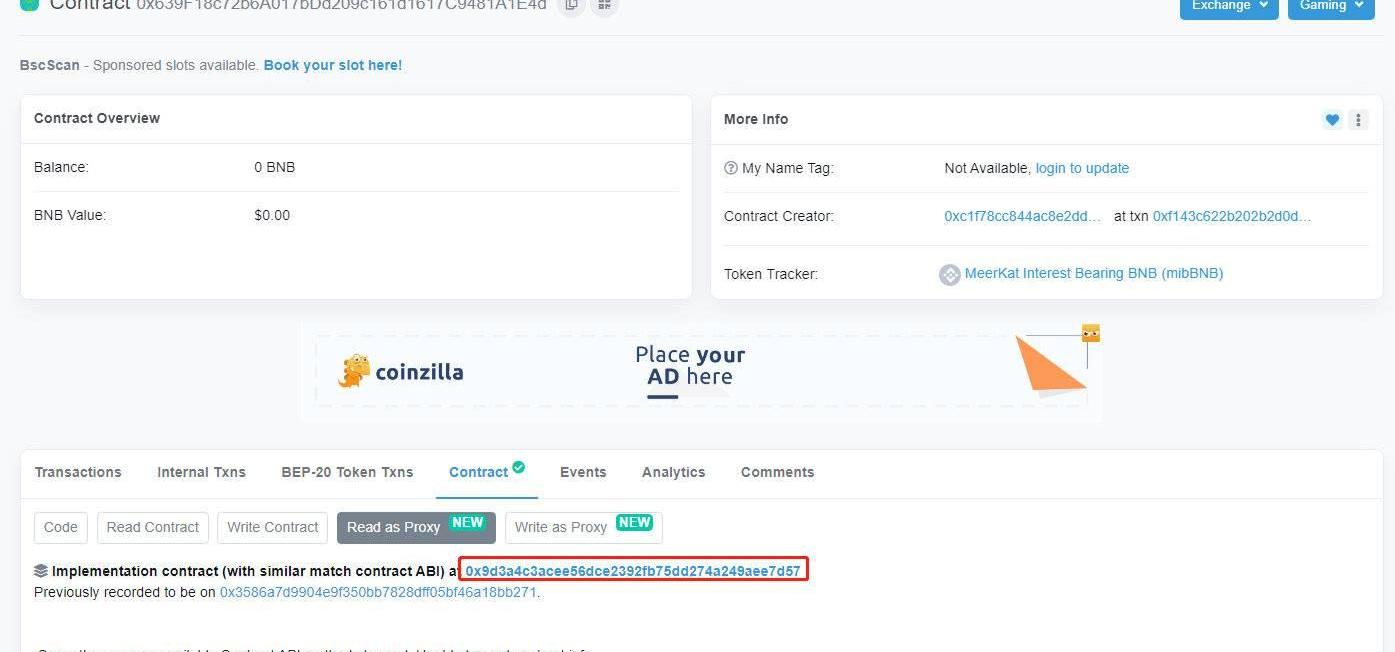This screenshot has width=1395, height=652.
Task: Open Read Contract view
Action: (153, 527)
